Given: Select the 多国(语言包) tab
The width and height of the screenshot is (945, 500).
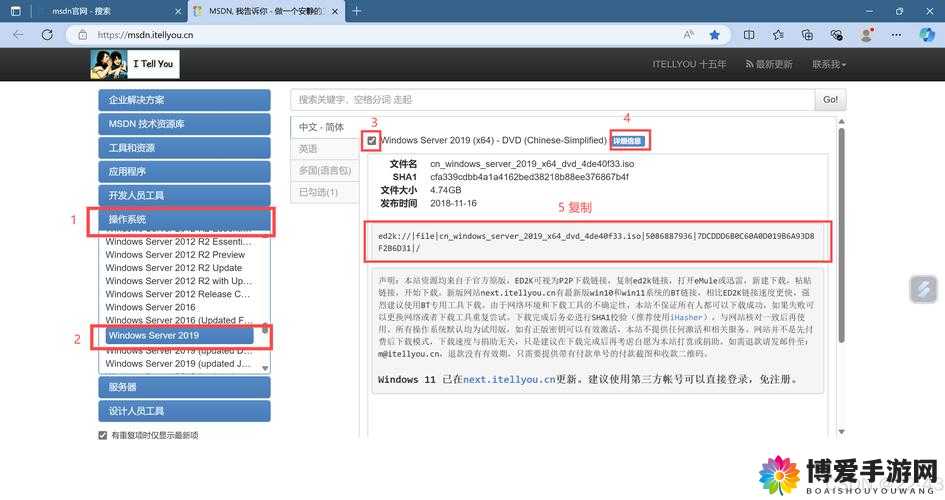Looking at the screenshot, I should [324, 170].
